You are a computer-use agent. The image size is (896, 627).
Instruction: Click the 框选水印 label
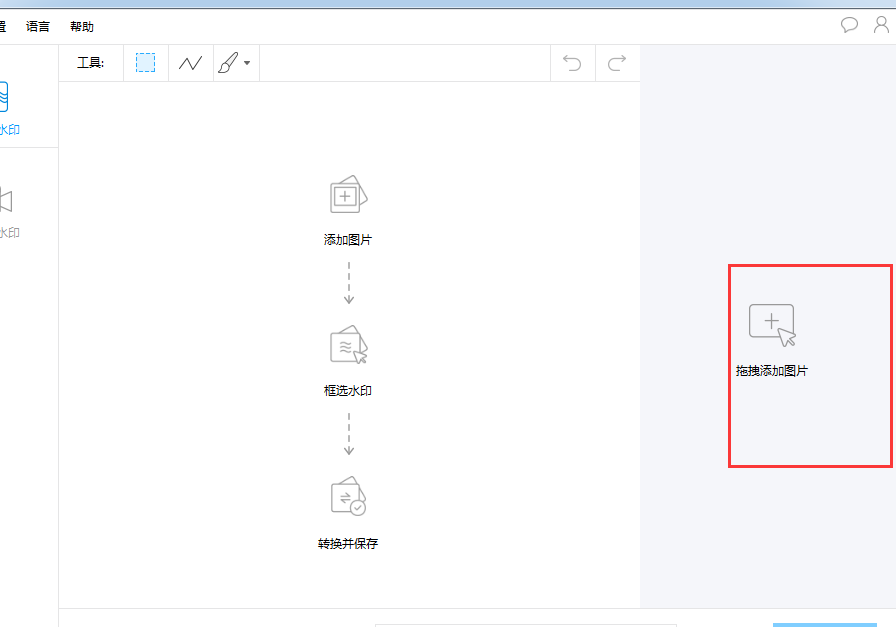(348, 391)
